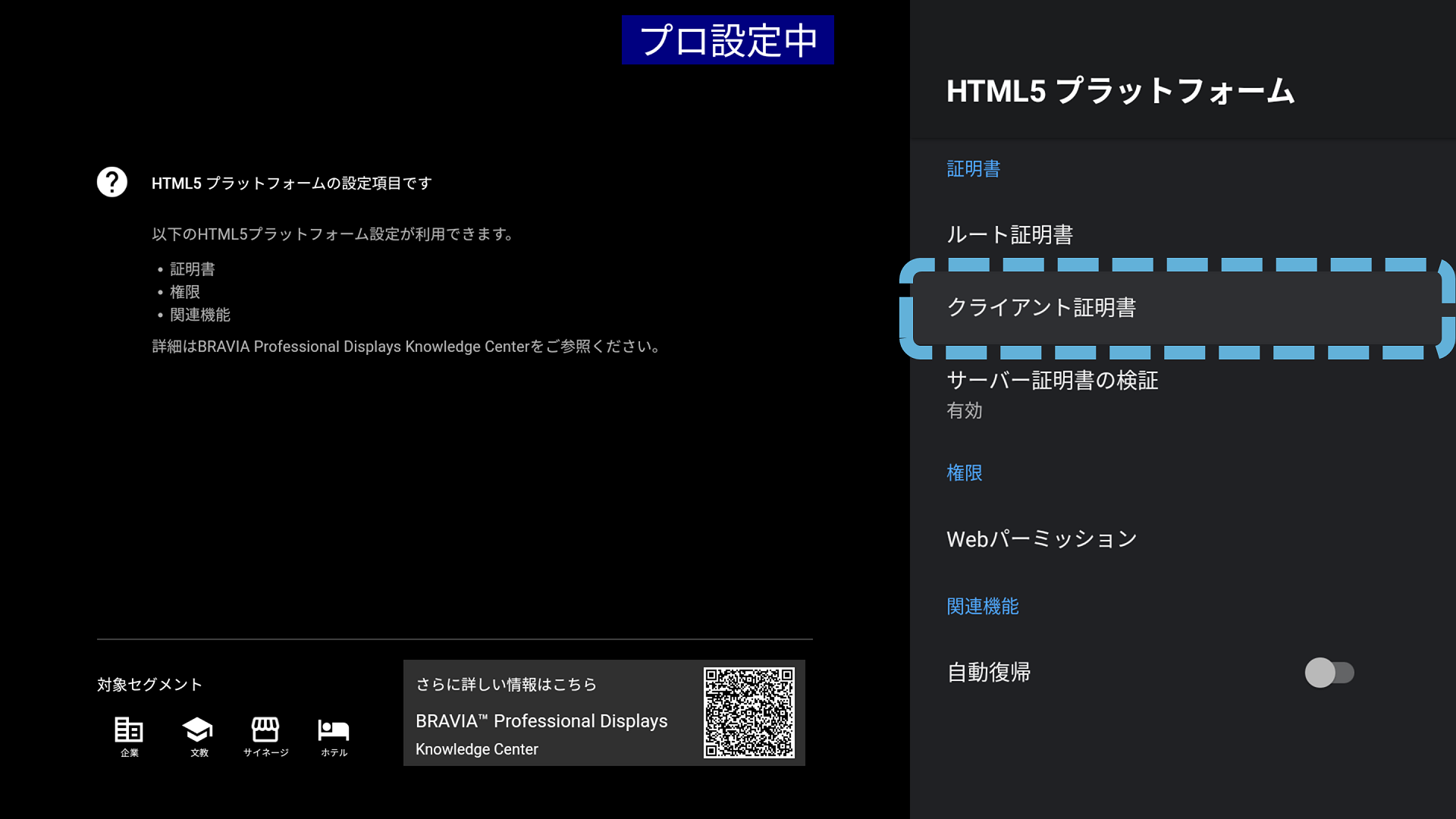The width and height of the screenshot is (1456, 819).
Task: Click the サイネージ storefront icon
Action: click(265, 730)
